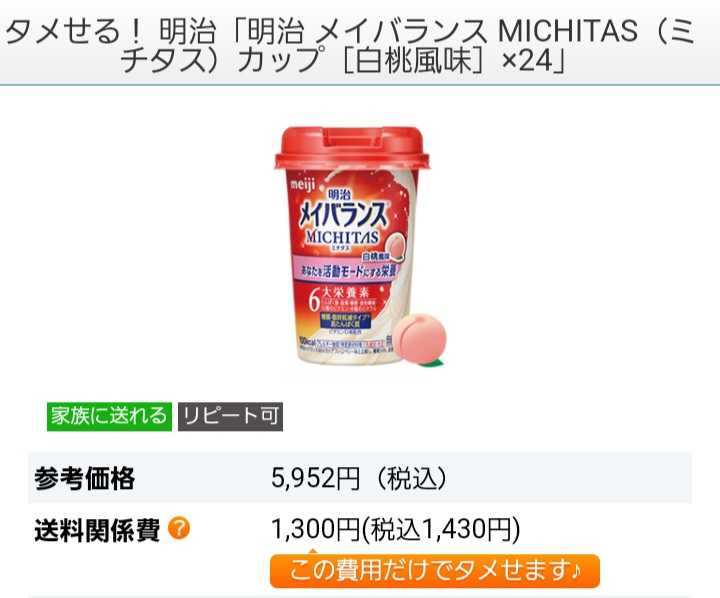Select the 送料関係費 label text

click(97, 530)
